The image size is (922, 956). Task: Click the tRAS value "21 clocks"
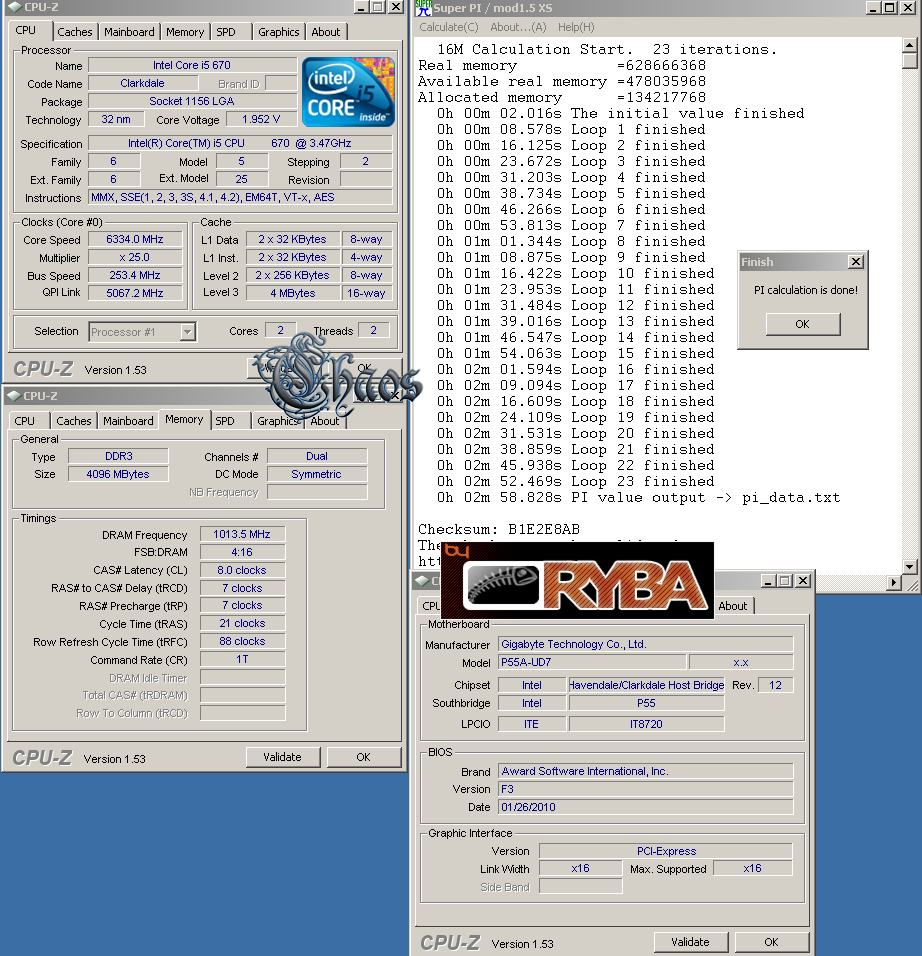coord(242,623)
